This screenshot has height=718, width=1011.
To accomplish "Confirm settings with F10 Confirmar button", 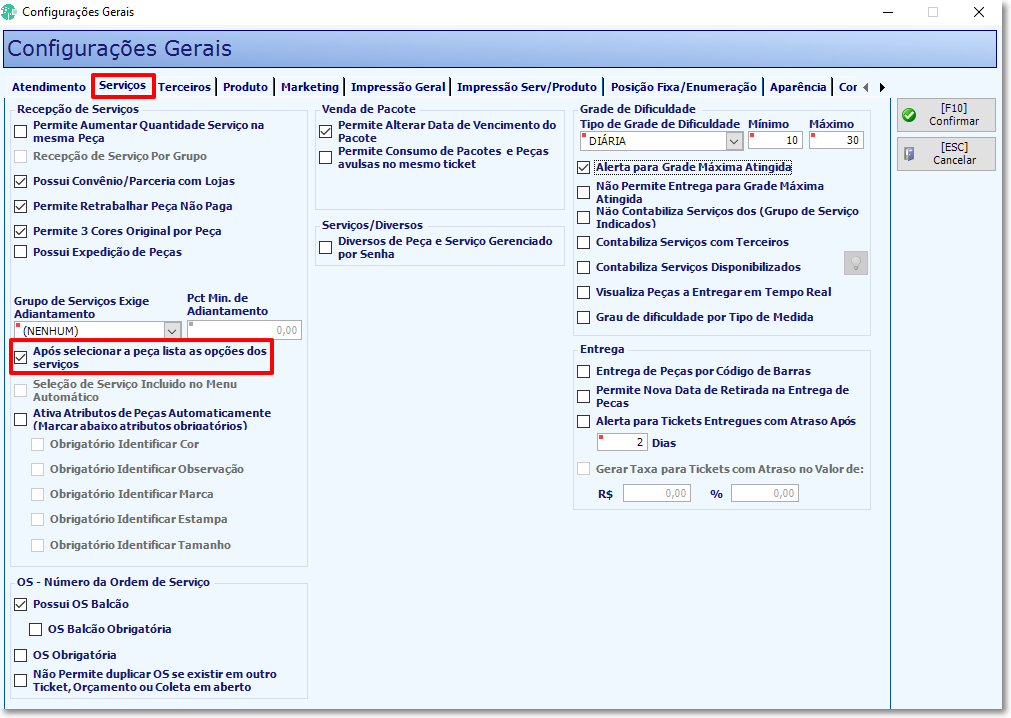I will click(946, 115).
